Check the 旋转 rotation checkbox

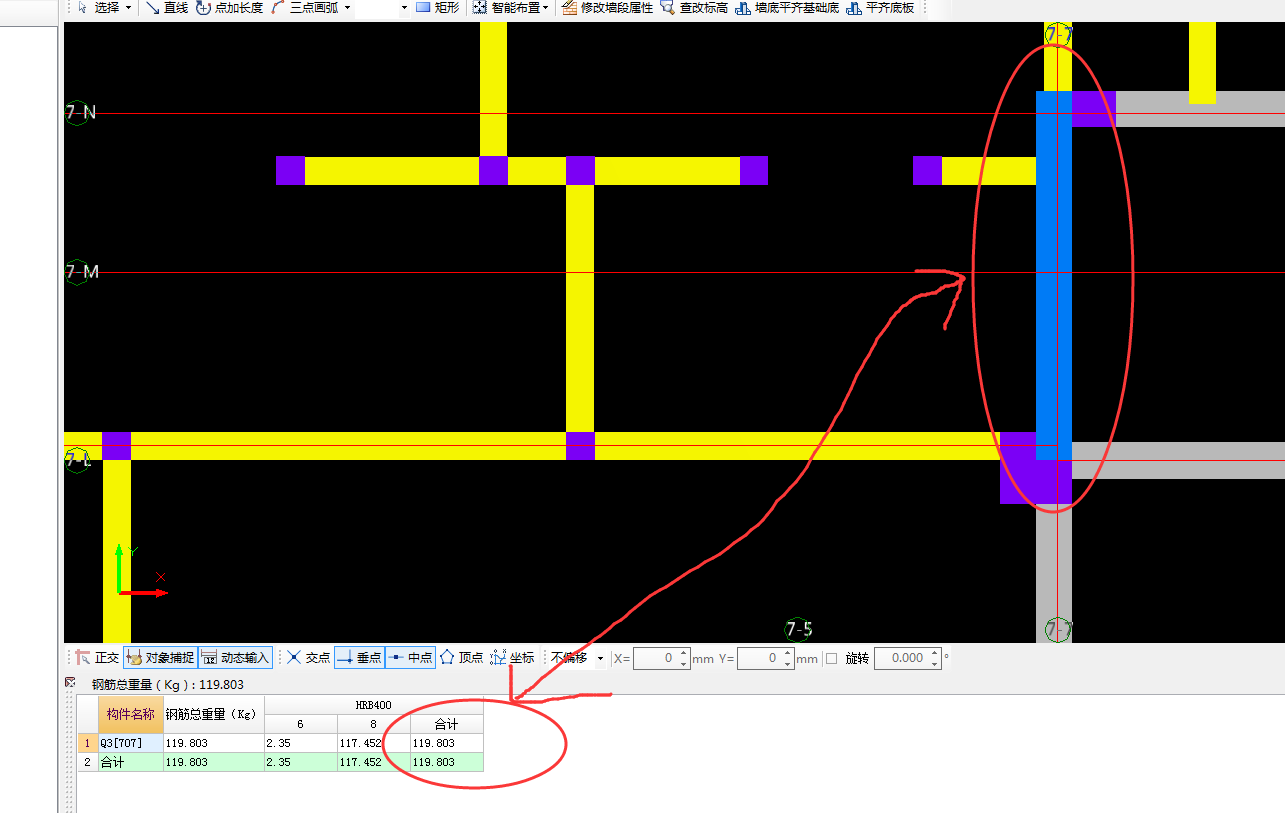pos(832,658)
